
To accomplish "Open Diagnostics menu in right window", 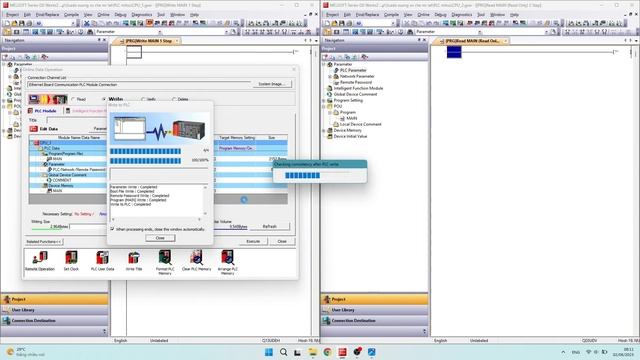I will coord(462,15).
